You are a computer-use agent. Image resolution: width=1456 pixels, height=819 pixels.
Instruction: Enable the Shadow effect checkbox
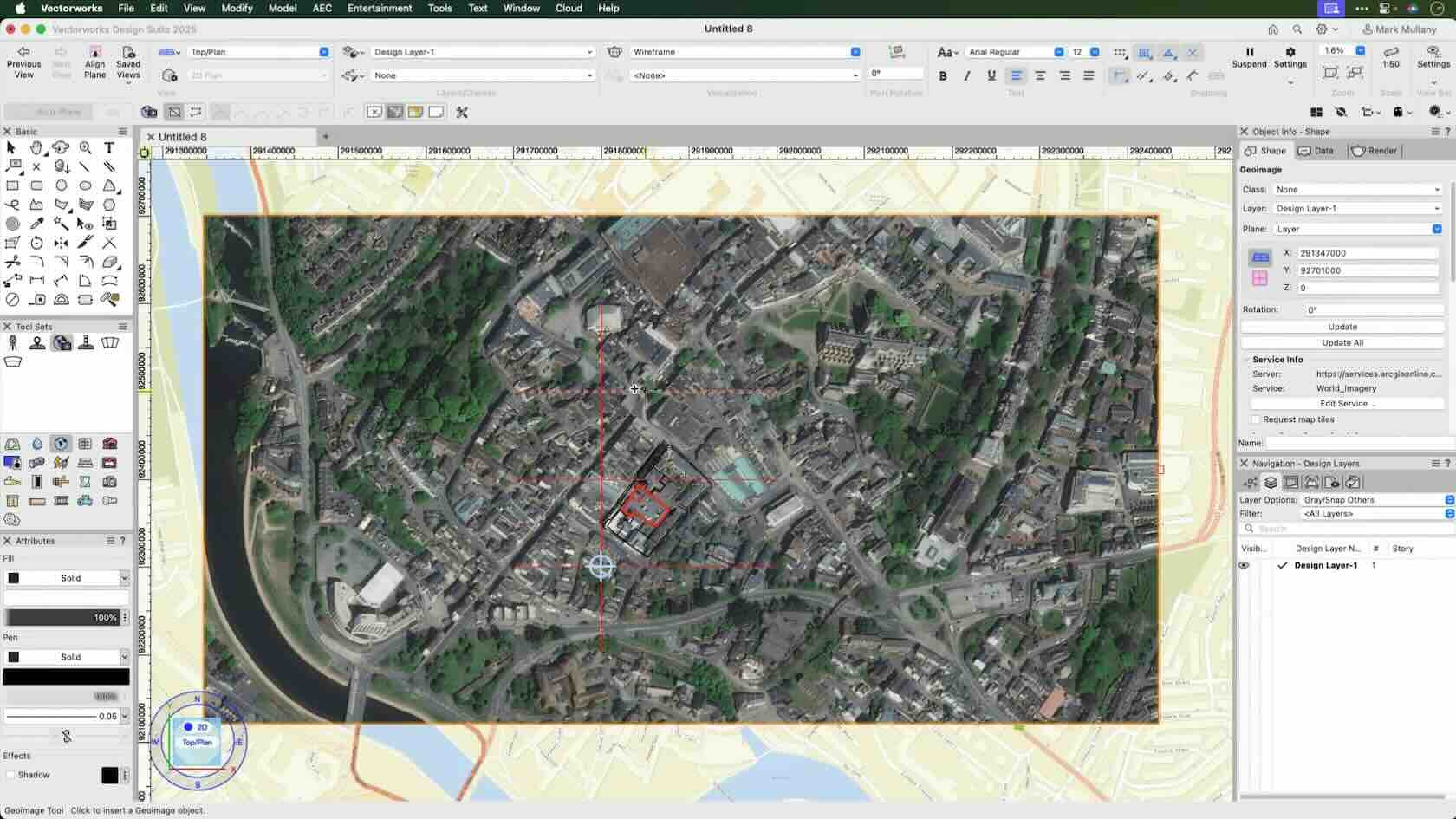click(11, 774)
